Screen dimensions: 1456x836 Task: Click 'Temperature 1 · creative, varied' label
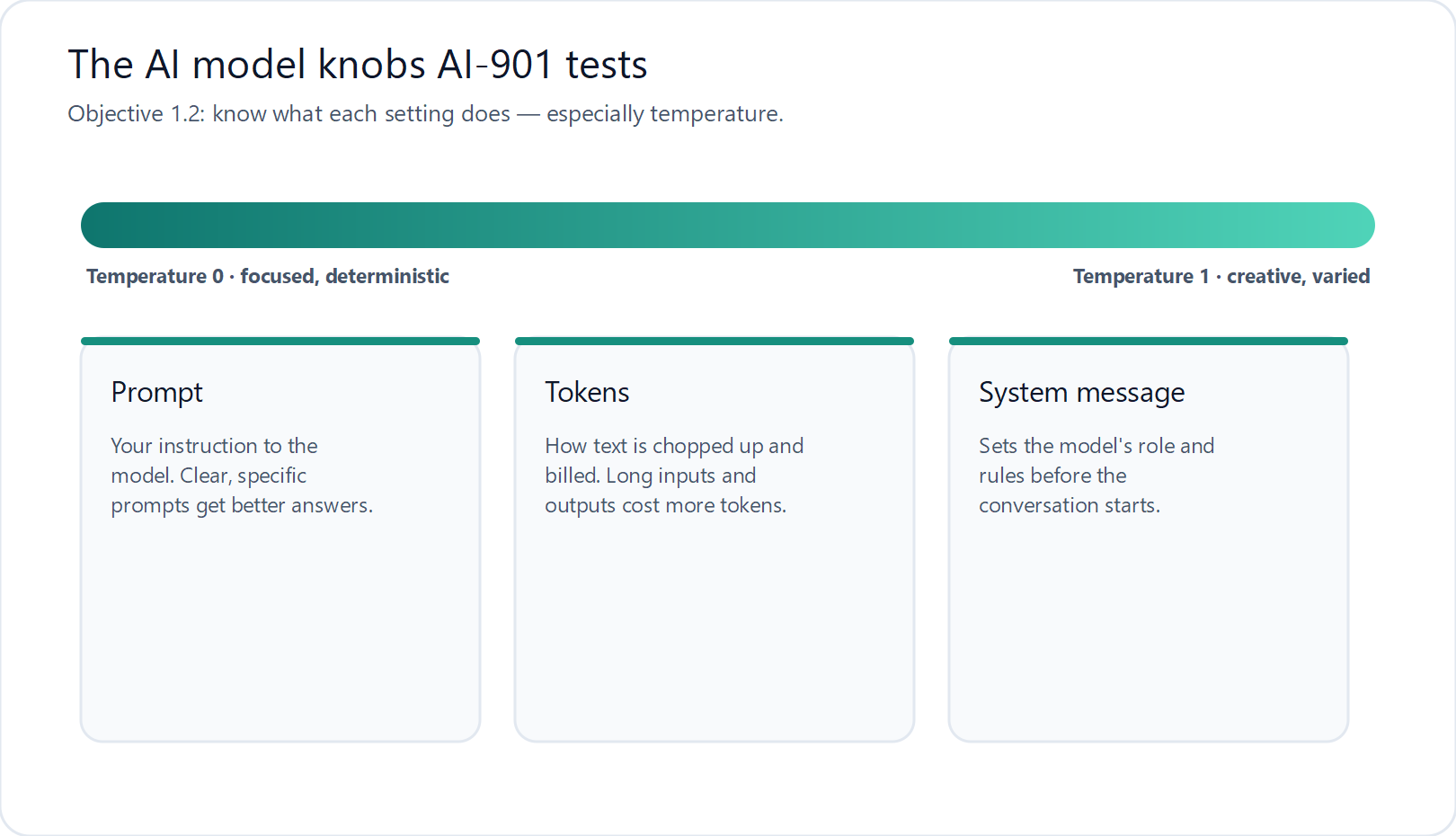click(x=1221, y=276)
